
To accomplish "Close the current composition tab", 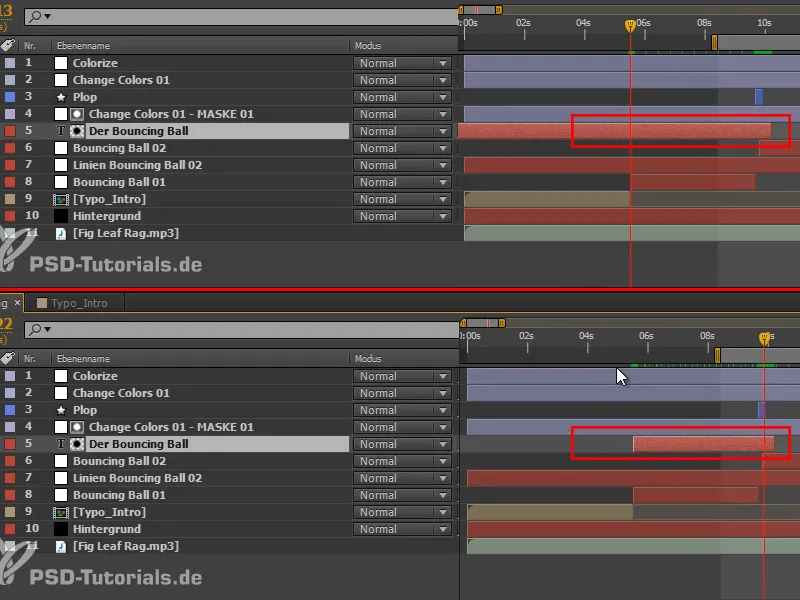I will pos(17,303).
